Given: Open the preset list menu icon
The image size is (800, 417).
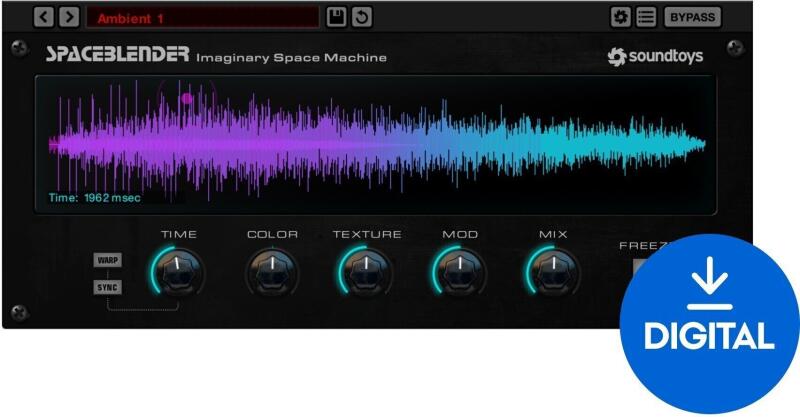Looking at the screenshot, I should pyautogui.click(x=645, y=17).
